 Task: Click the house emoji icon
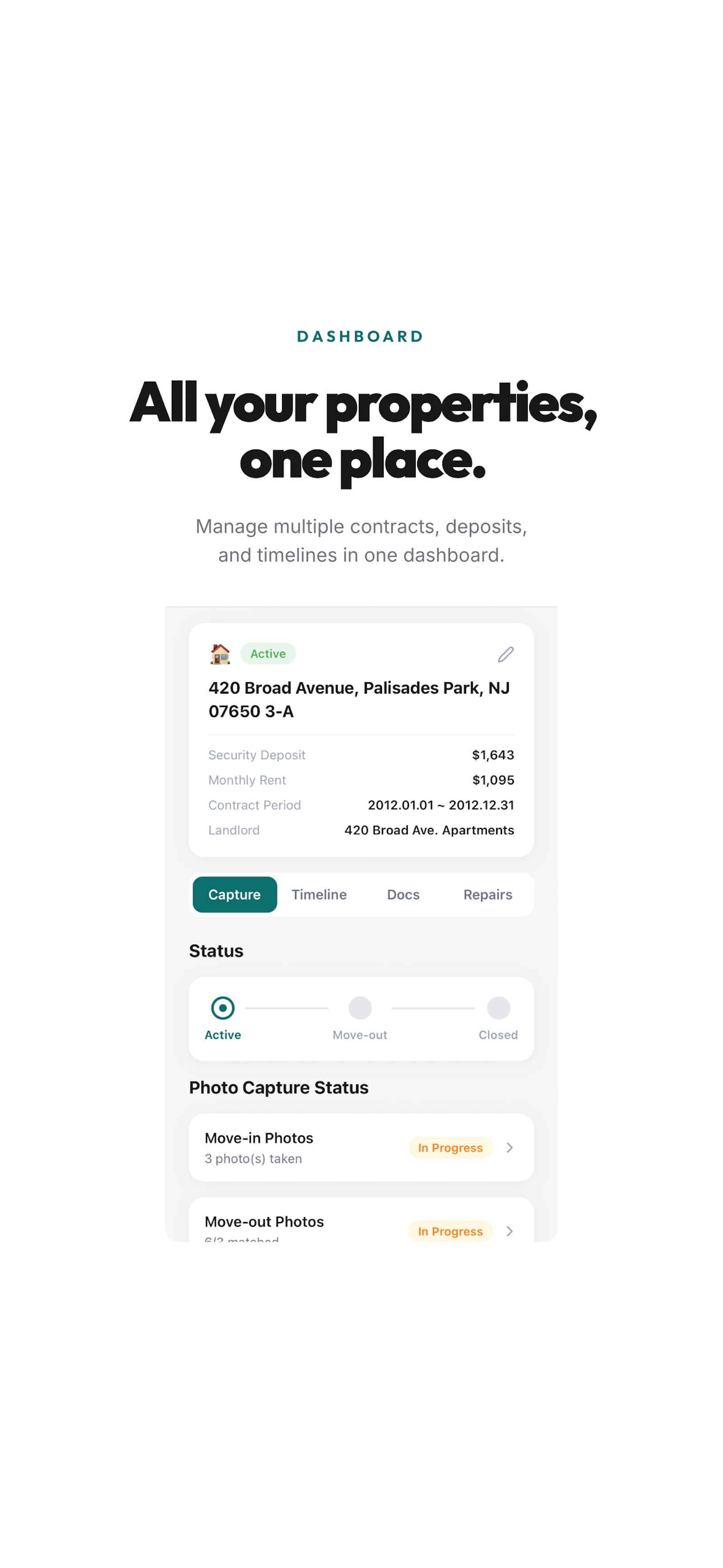(x=221, y=654)
